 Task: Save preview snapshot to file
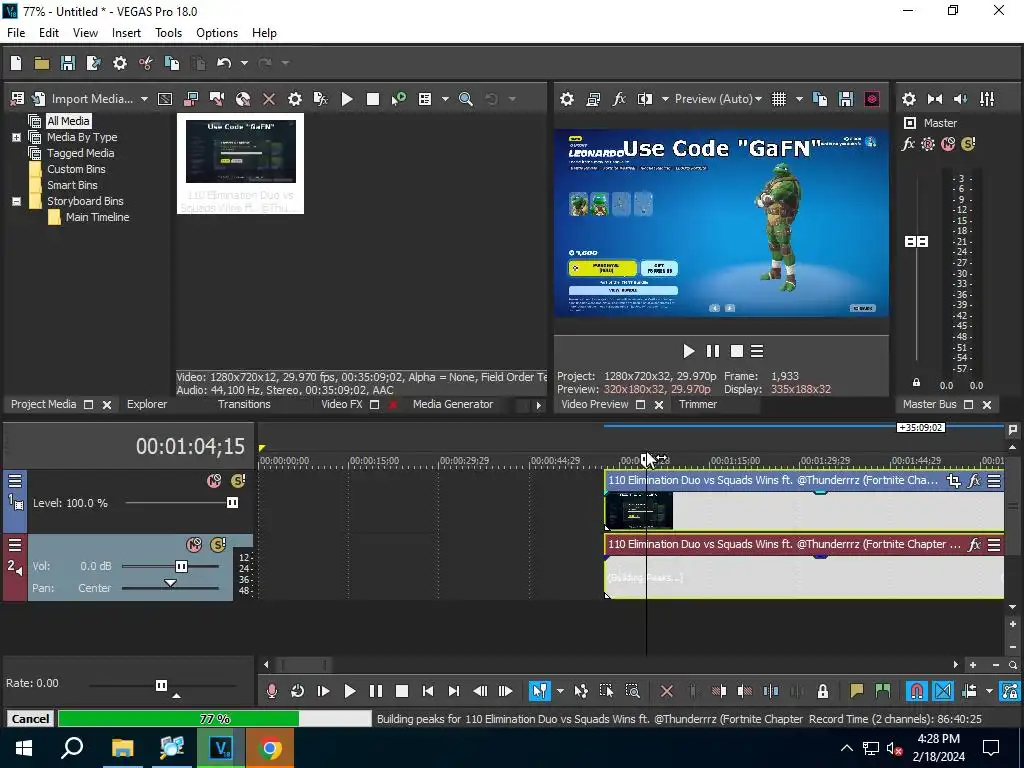(x=846, y=99)
